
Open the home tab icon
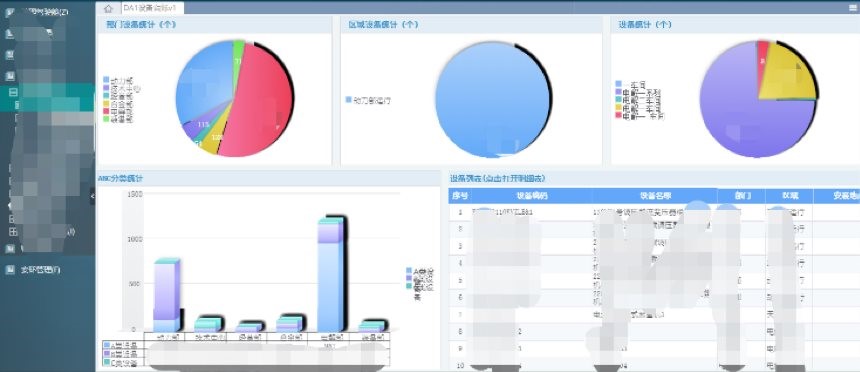click(108, 8)
